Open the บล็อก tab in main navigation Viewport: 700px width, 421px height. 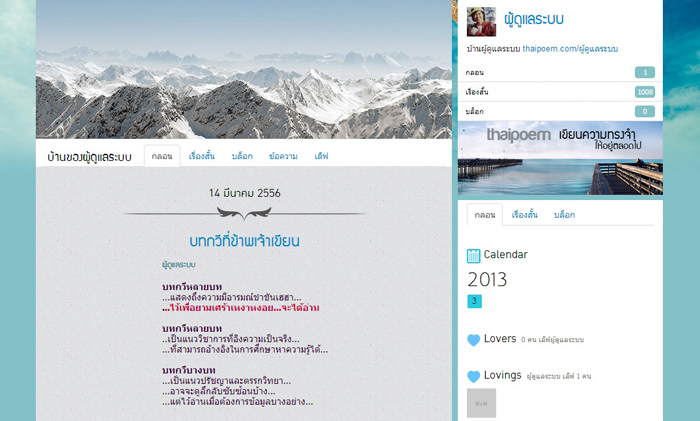pos(242,157)
